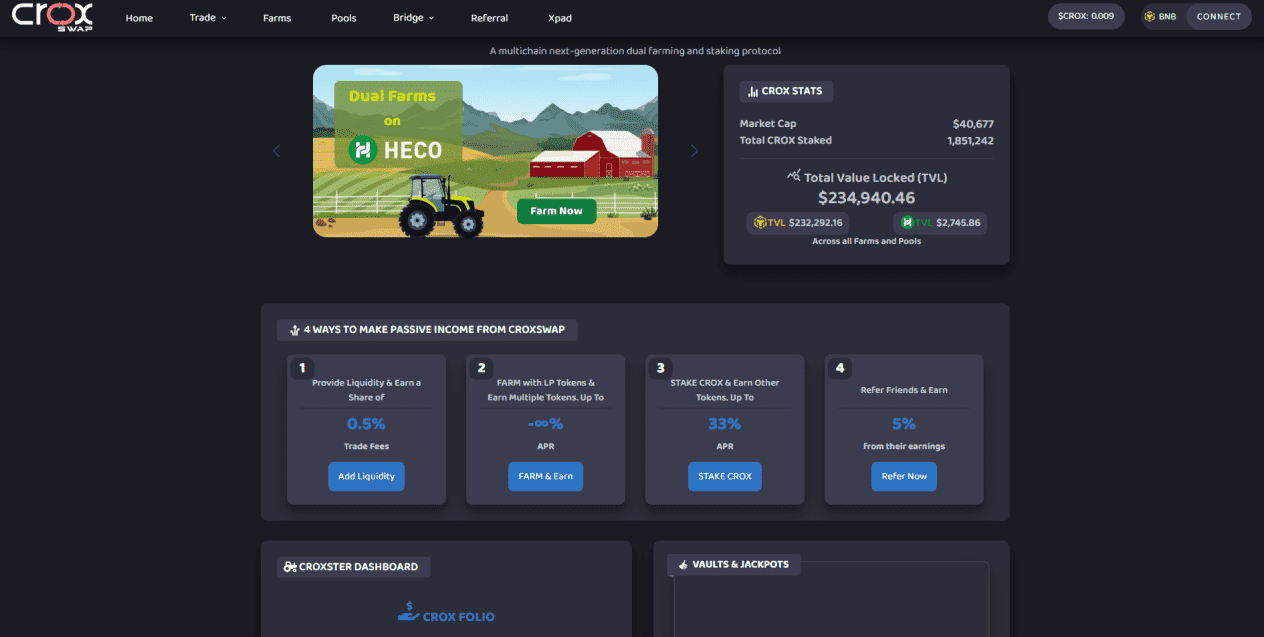Viewport: 1264px width, 637px height.
Task: Click the Add Liquidity button
Action: pyautogui.click(x=366, y=476)
